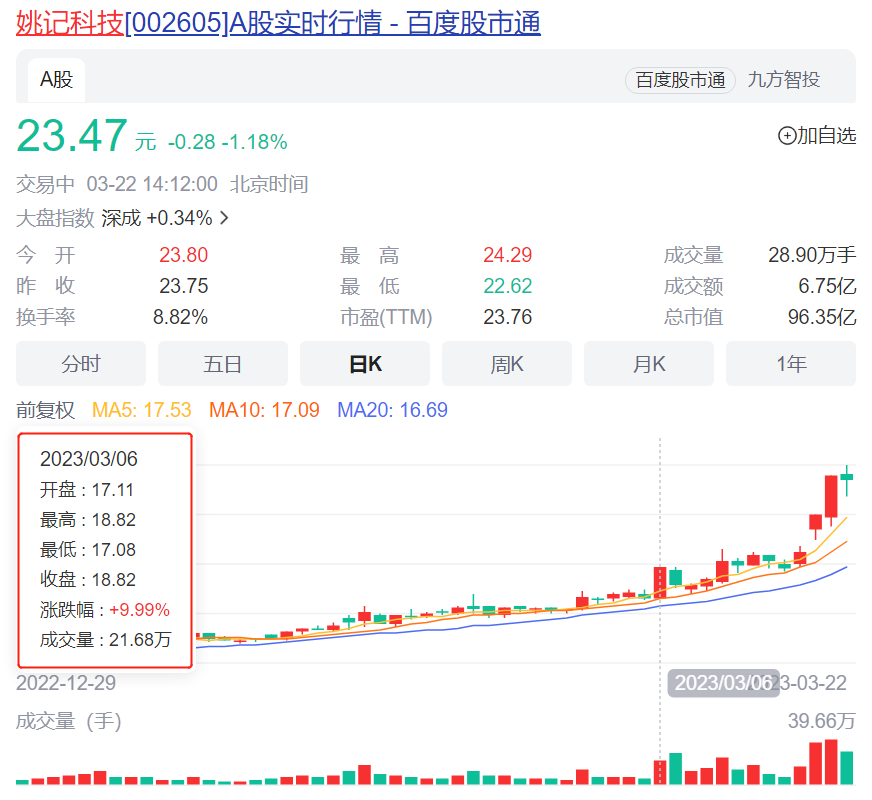This screenshot has height=800, width=872.
Task: Select the A股 tab
Action: [x=56, y=80]
